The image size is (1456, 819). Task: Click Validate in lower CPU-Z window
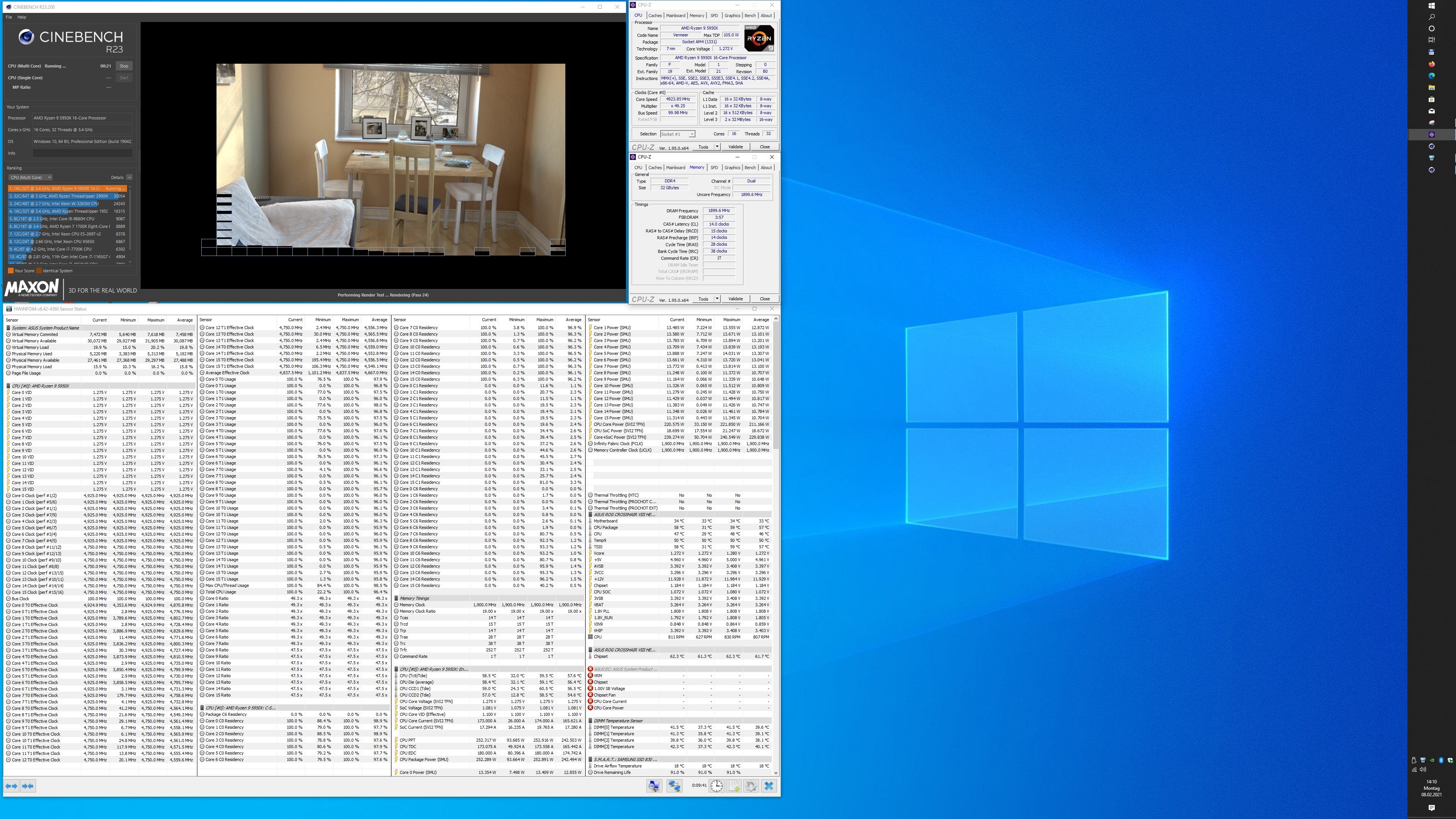pyautogui.click(x=735, y=299)
